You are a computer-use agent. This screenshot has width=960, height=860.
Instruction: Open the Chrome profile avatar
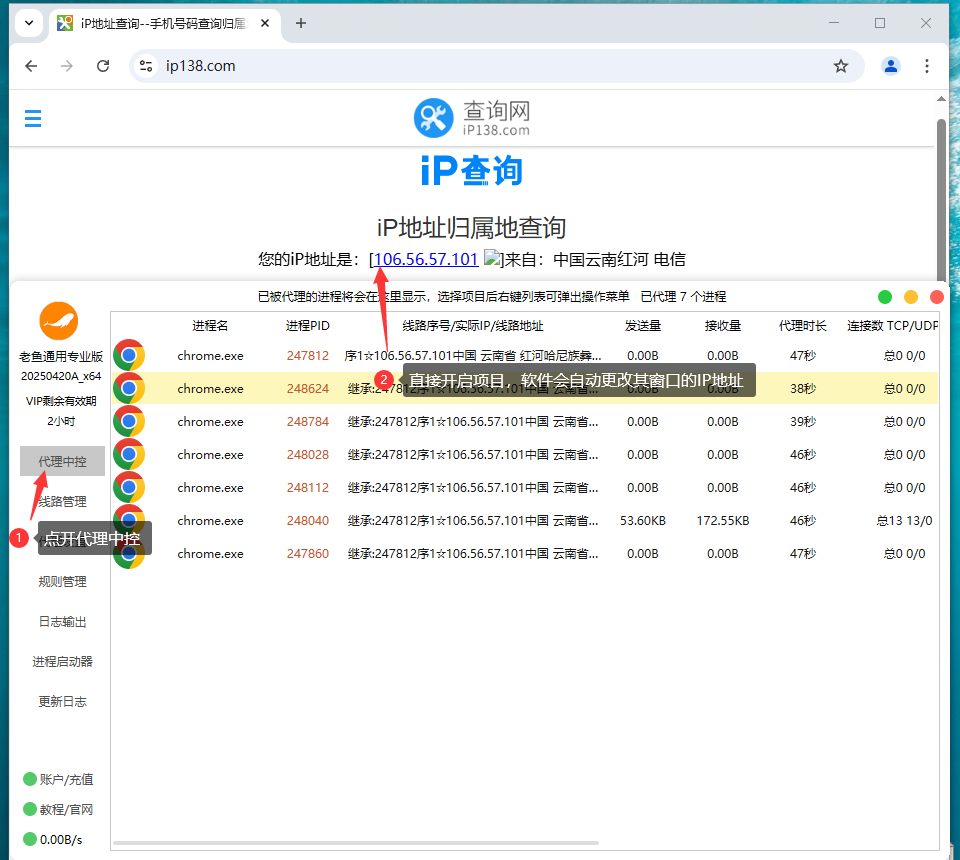pos(890,65)
